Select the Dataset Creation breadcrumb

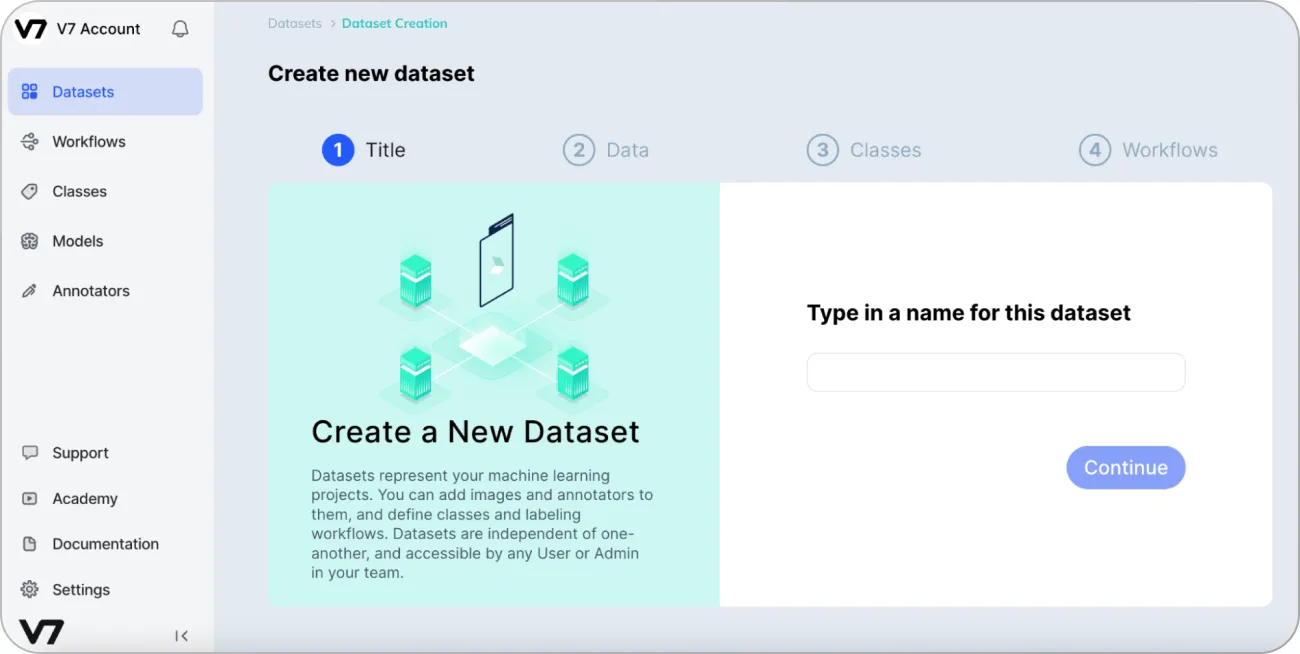[x=395, y=23]
